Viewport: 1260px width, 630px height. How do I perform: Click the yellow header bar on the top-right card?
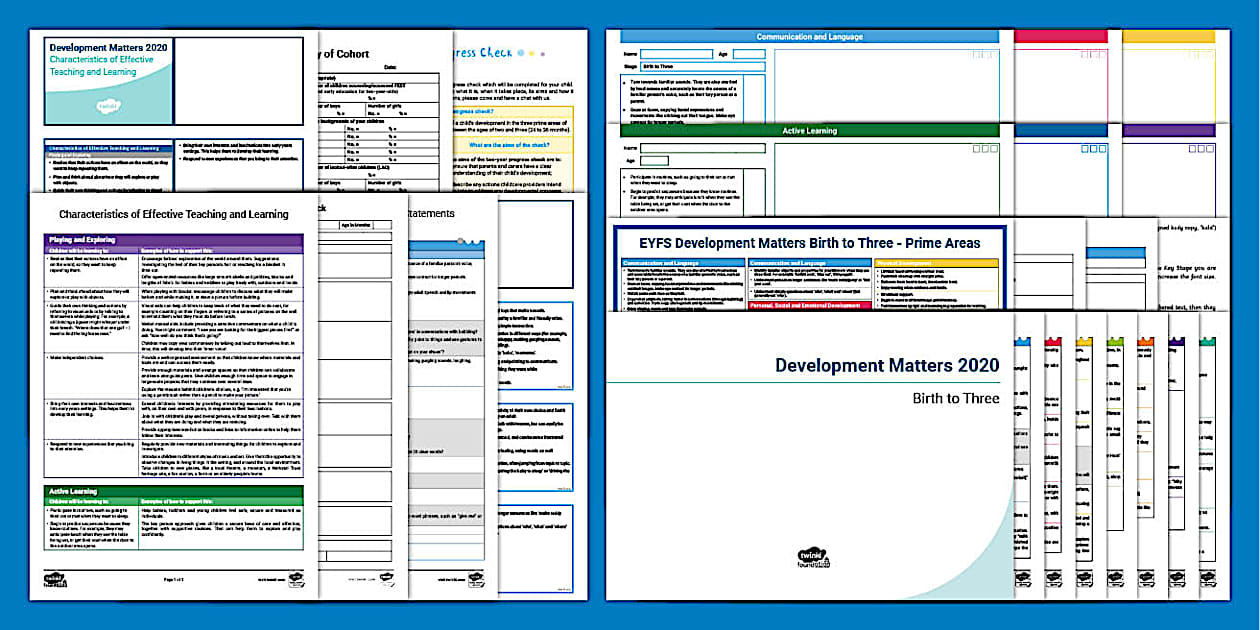point(1168,36)
